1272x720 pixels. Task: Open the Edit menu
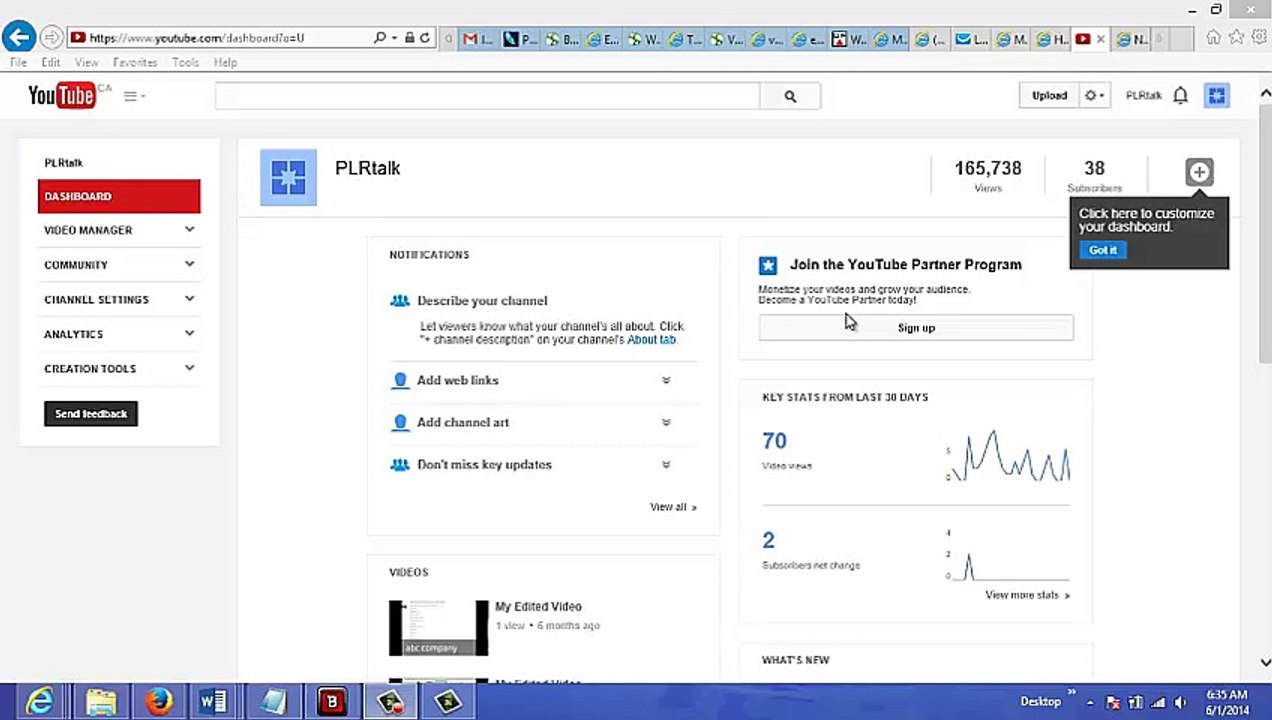click(x=51, y=62)
